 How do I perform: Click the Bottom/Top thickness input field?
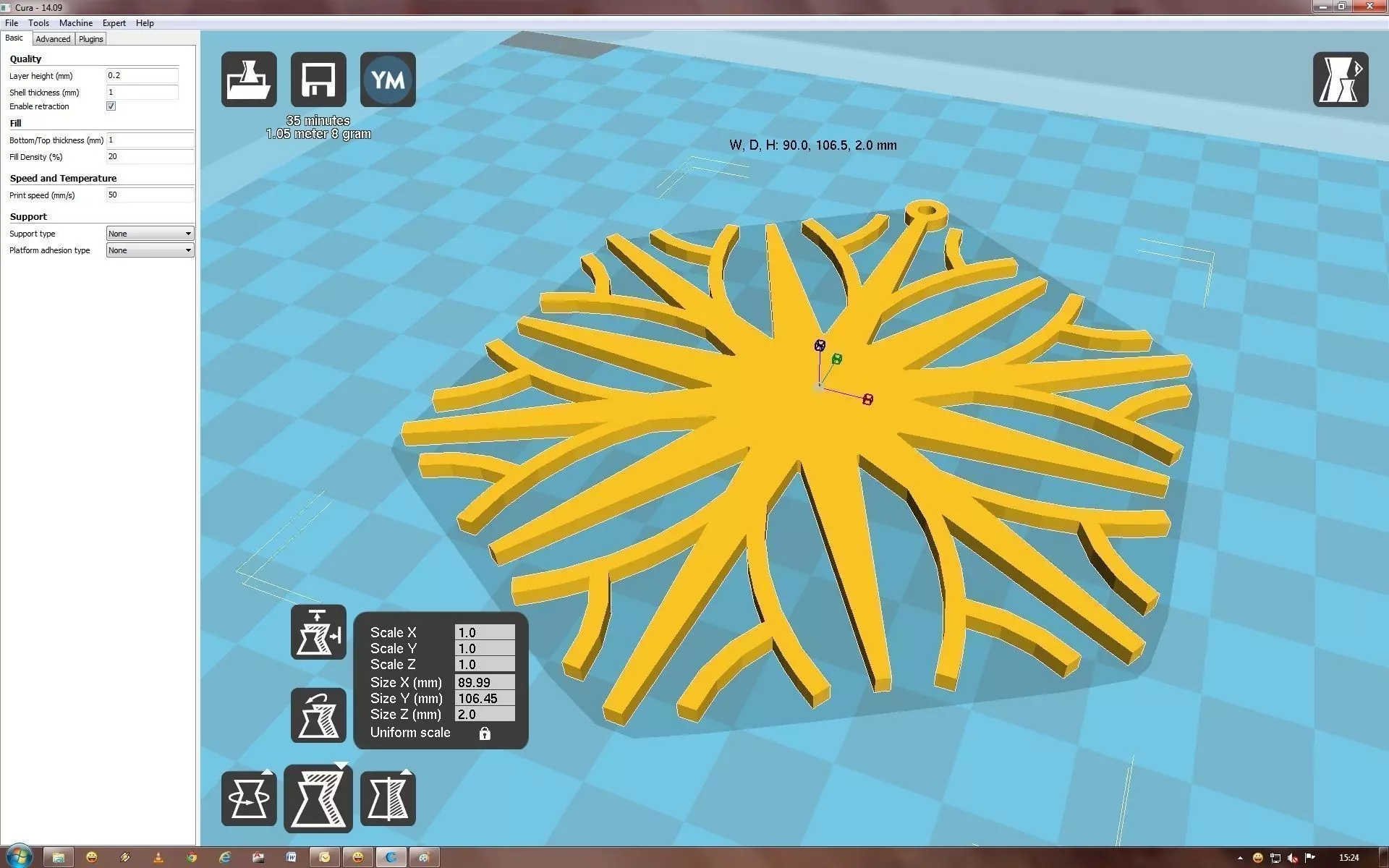(x=150, y=140)
